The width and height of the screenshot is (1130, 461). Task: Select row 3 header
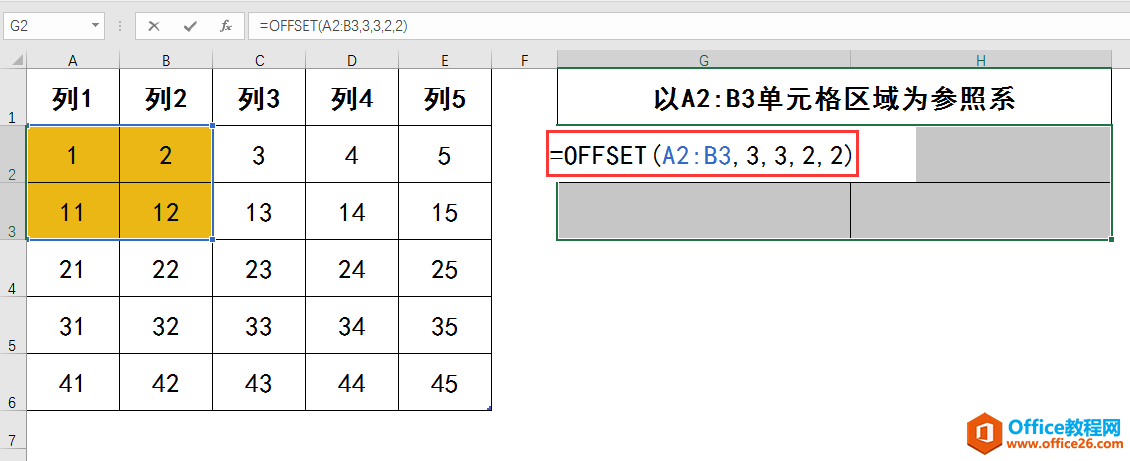[x=13, y=211]
